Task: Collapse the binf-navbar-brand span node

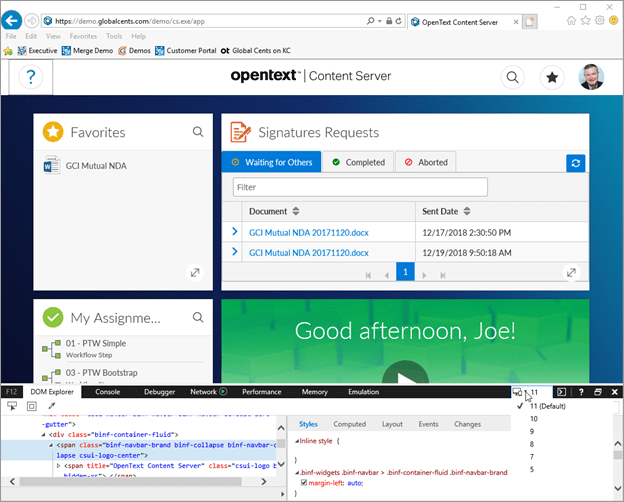Action: (51, 445)
